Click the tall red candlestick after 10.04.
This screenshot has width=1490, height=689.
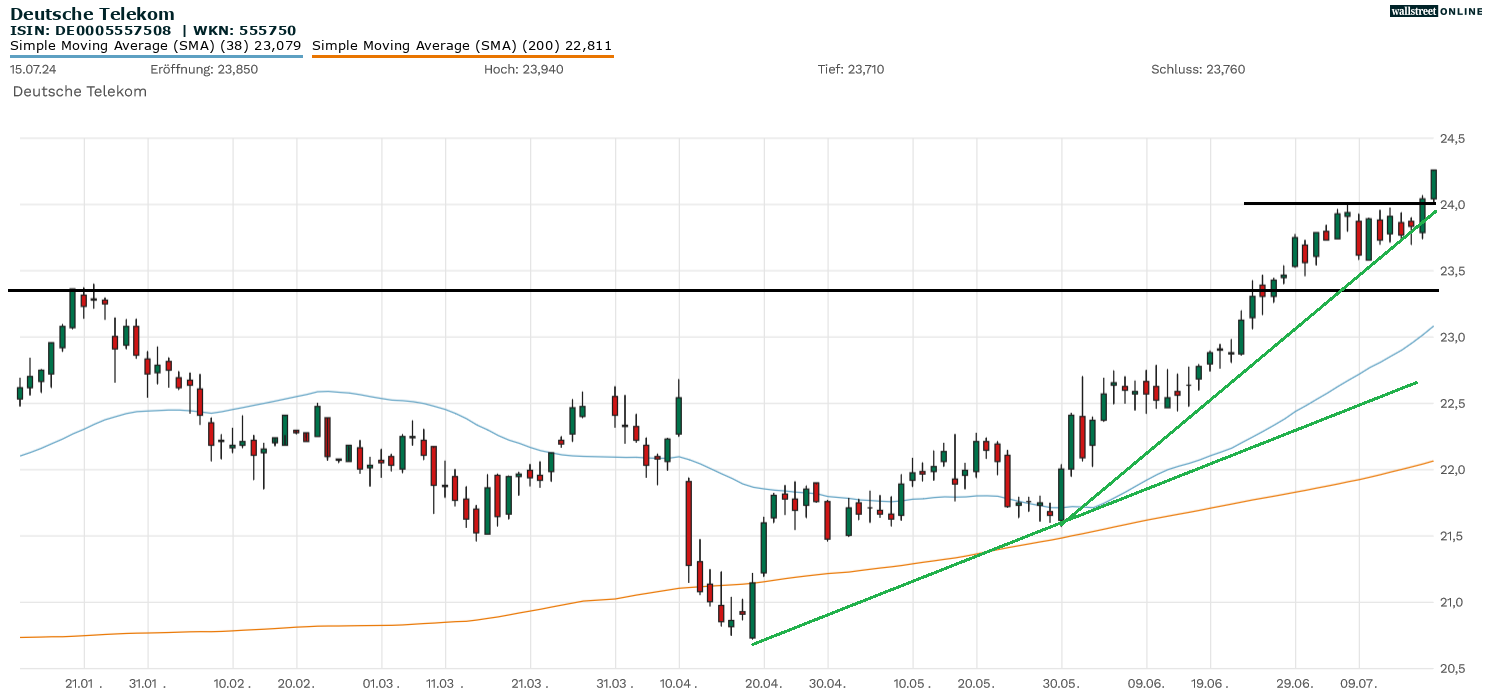[689, 522]
